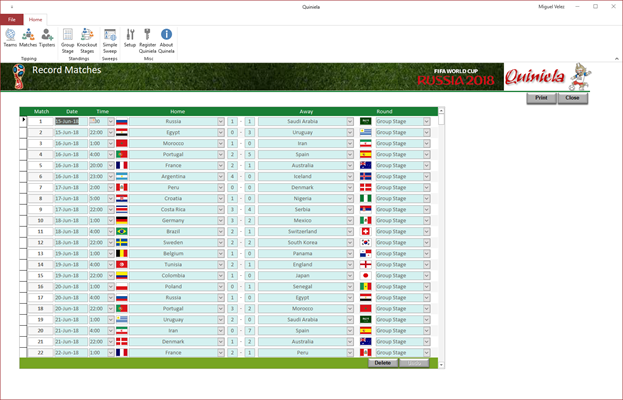Click the Colombia flag in match 15
Image resolution: width=623 pixels, height=400 pixels.
point(122,276)
